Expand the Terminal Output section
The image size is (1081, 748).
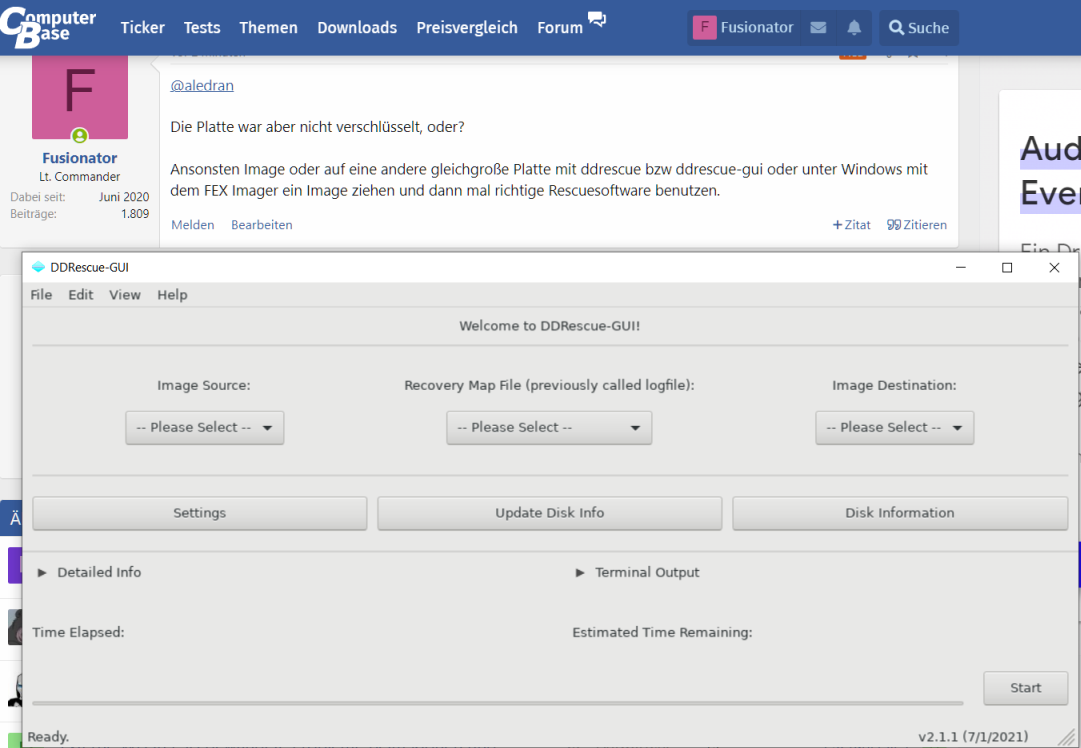638,572
